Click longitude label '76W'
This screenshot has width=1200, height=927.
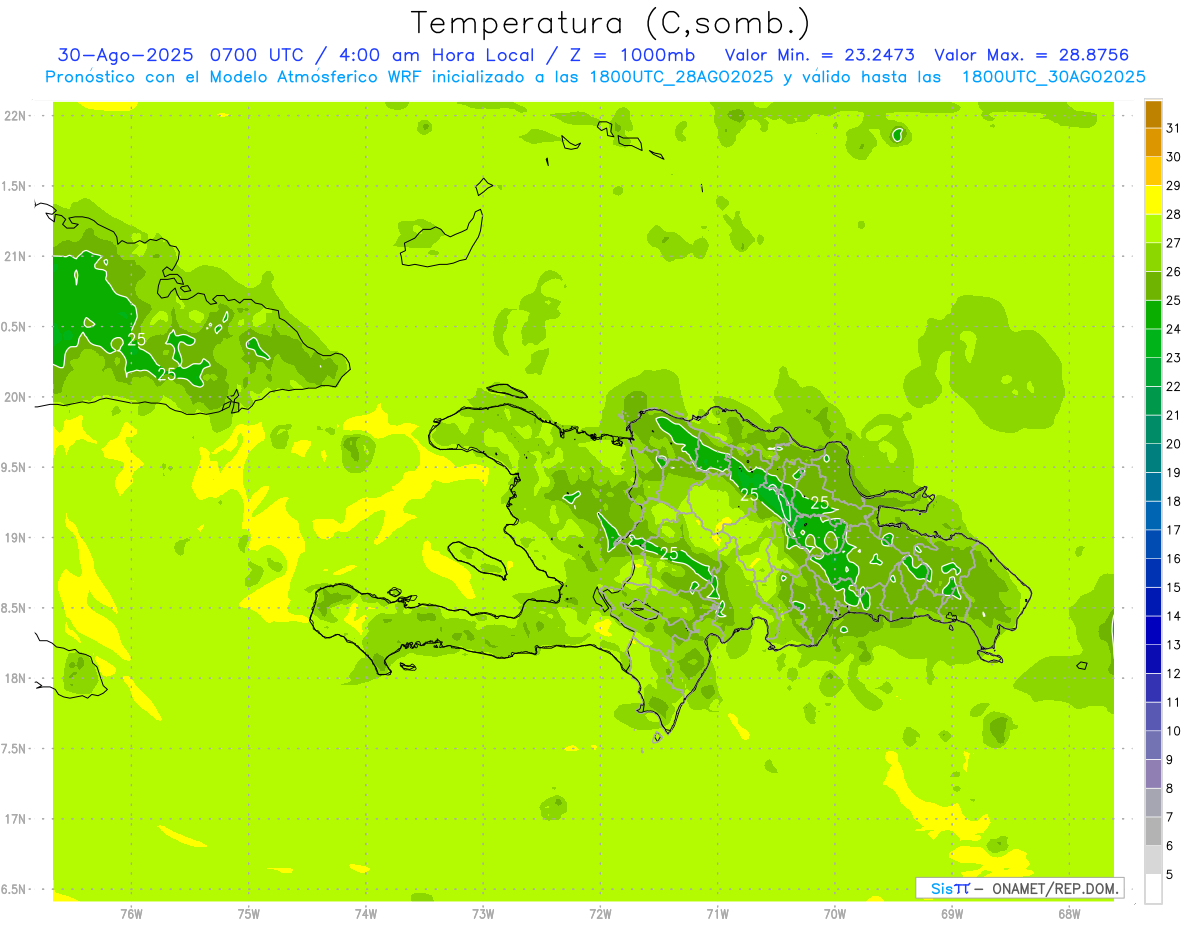point(131,913)
